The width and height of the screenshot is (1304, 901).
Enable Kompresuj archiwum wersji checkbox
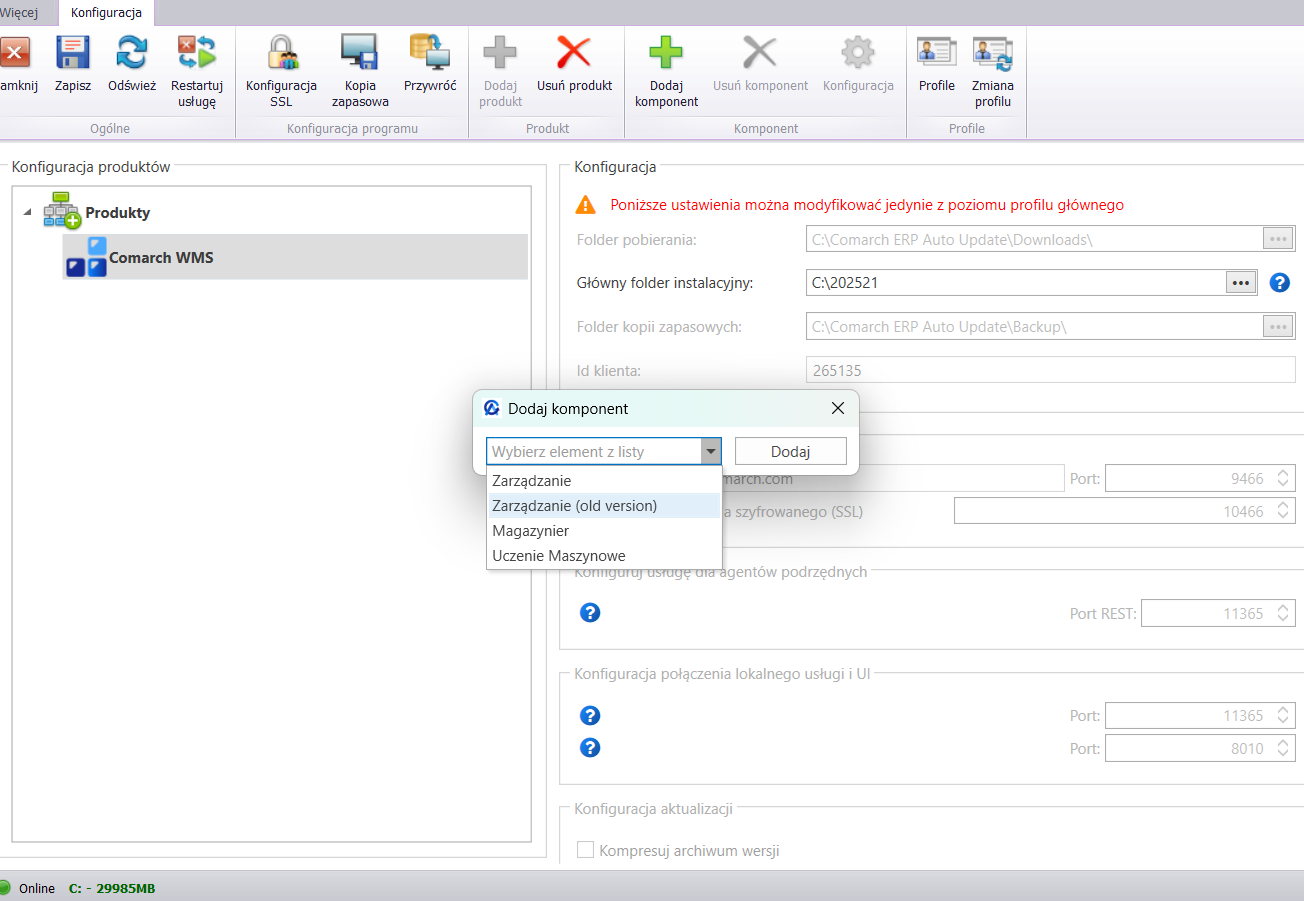(586, 851)
